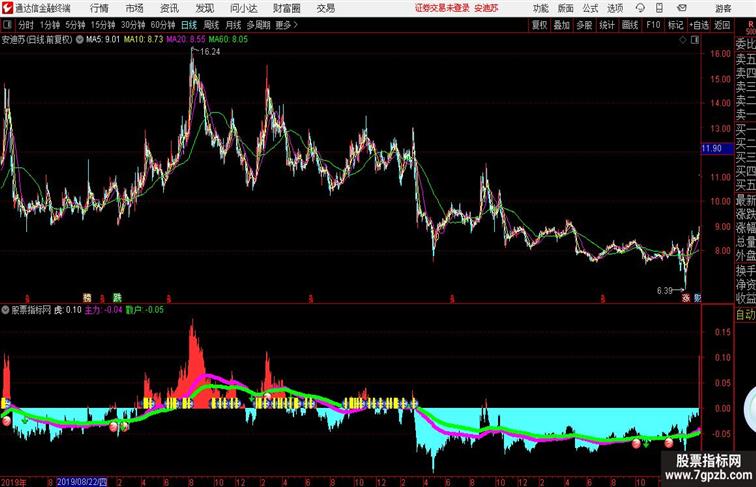Click the 16.24 high price label
This screenshot has width=756, height=487.
coord(210,52)
